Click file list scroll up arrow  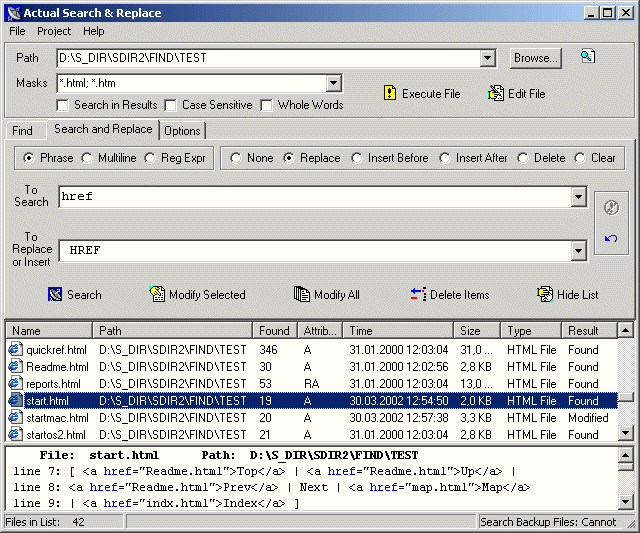(626, 330)
